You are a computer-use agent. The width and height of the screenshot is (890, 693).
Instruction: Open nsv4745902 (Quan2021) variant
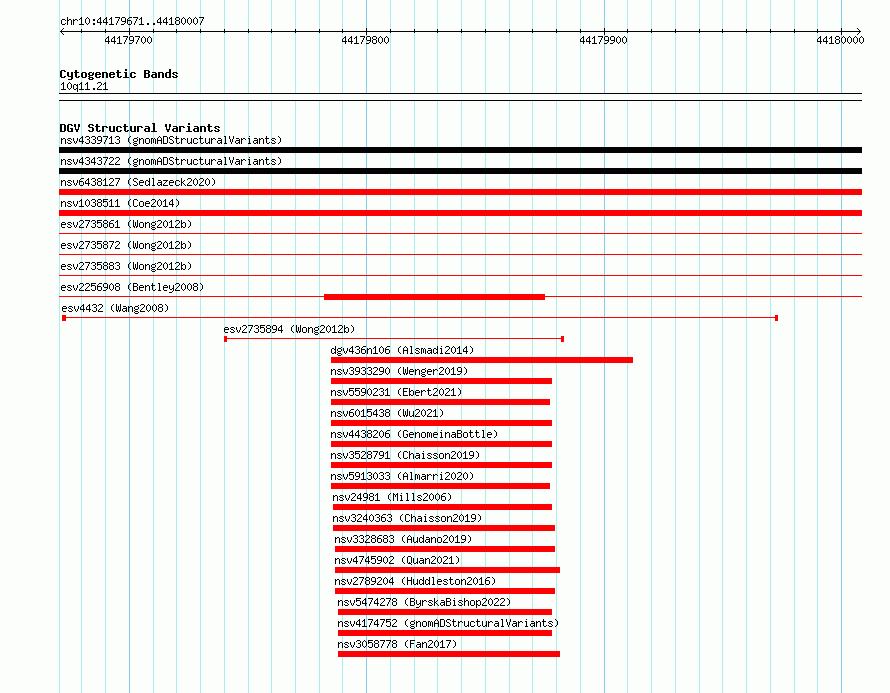(397, 560)
